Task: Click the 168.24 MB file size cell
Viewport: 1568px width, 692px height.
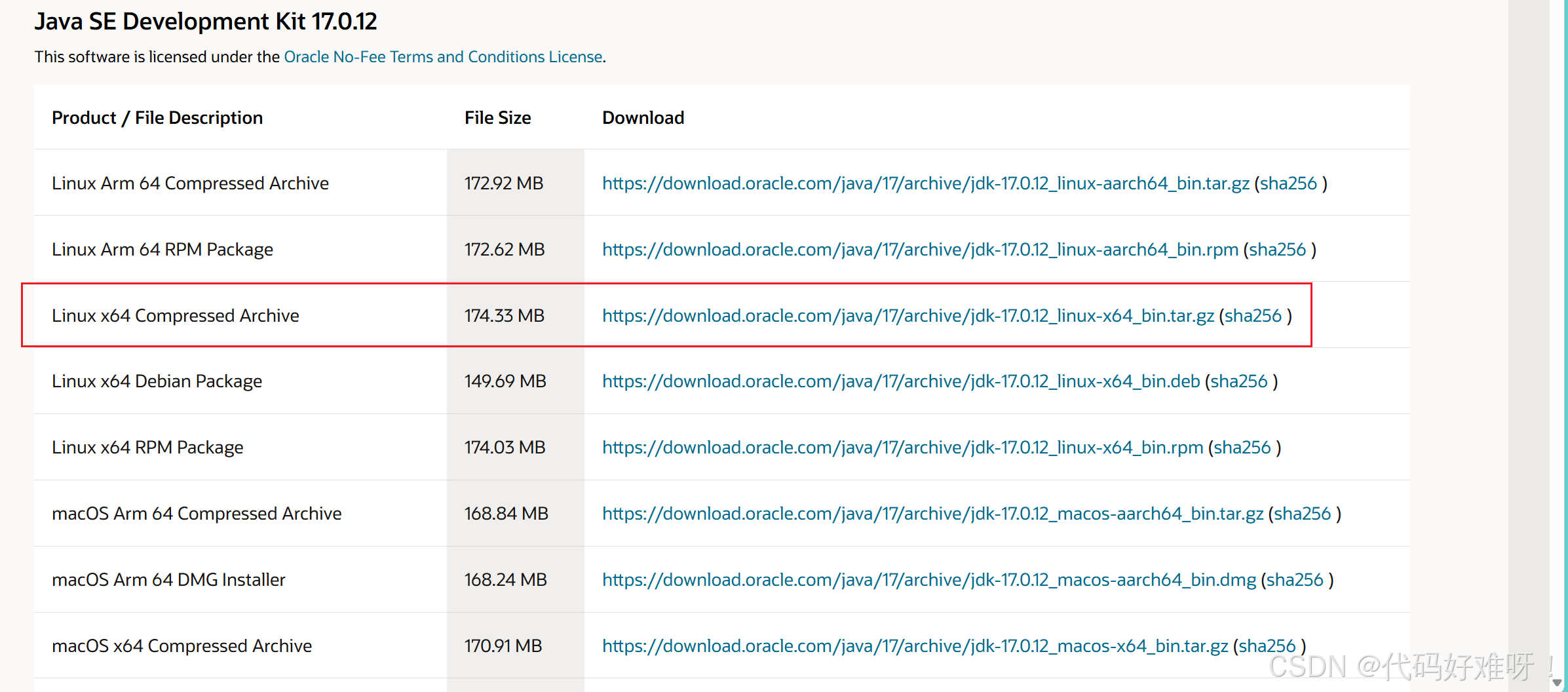Action: 516,580
